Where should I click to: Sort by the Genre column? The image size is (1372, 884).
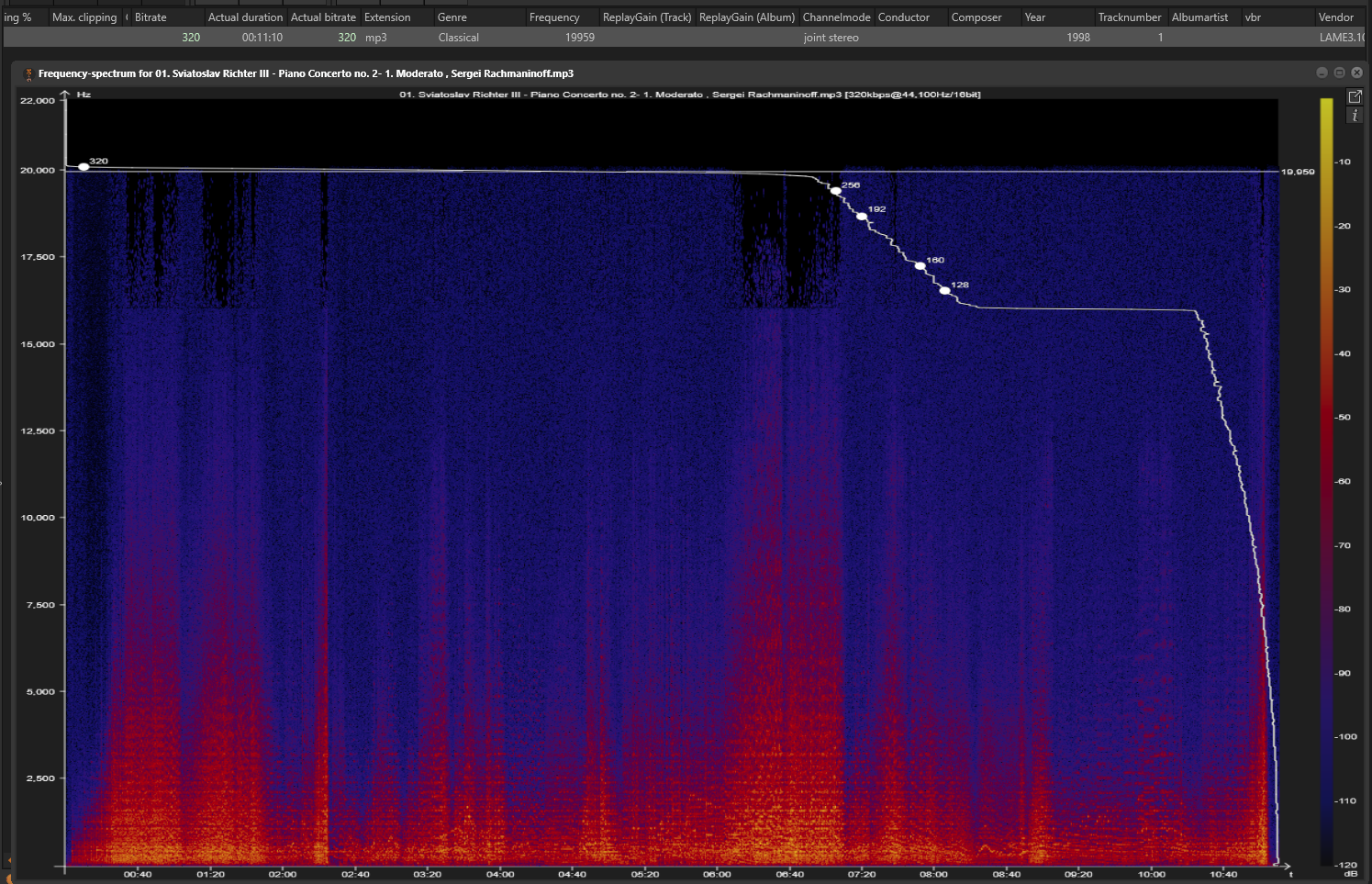pyautogui.click(x=452, y=17)
